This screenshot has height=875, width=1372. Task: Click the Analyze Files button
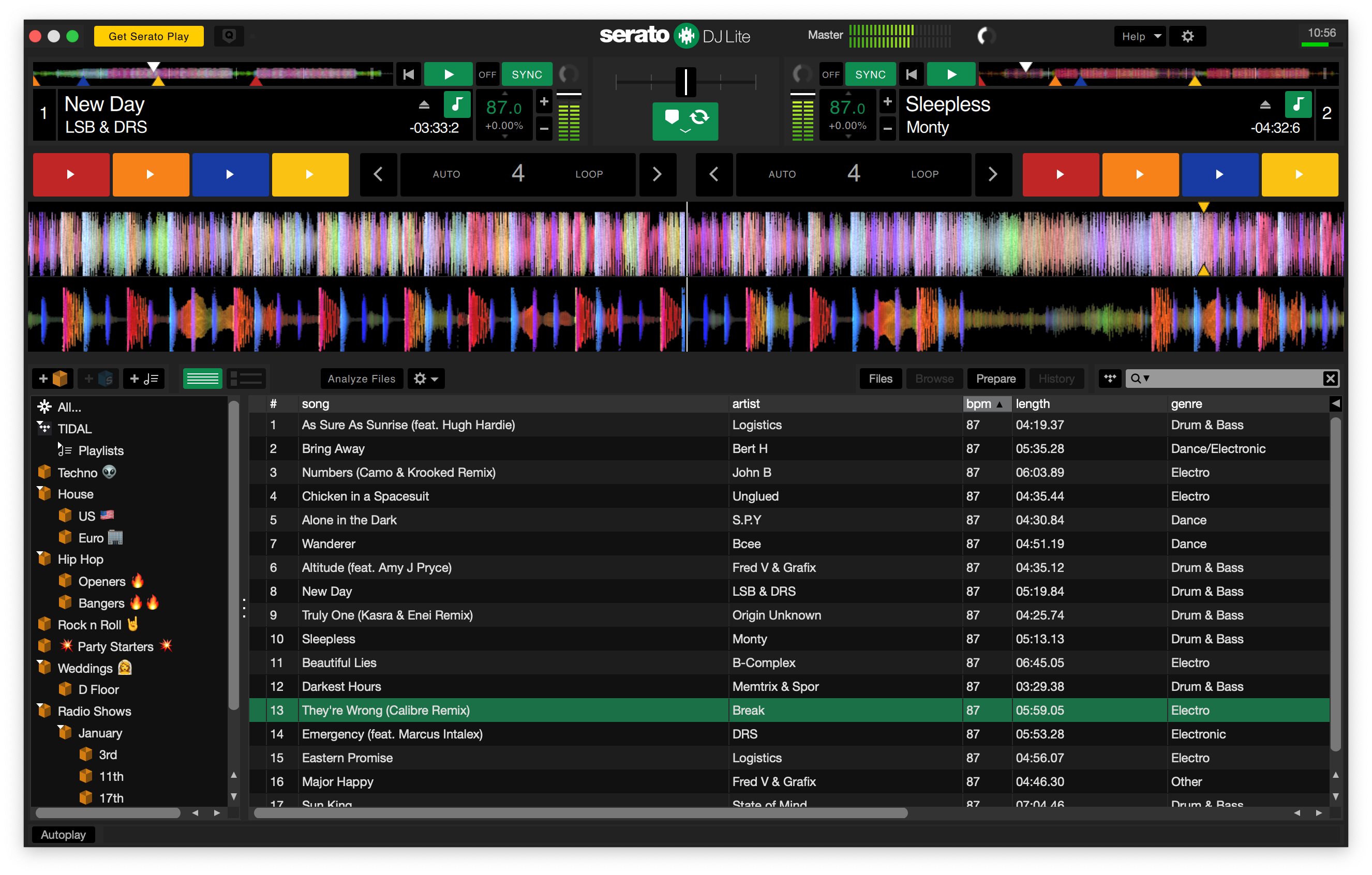[361, 379]
